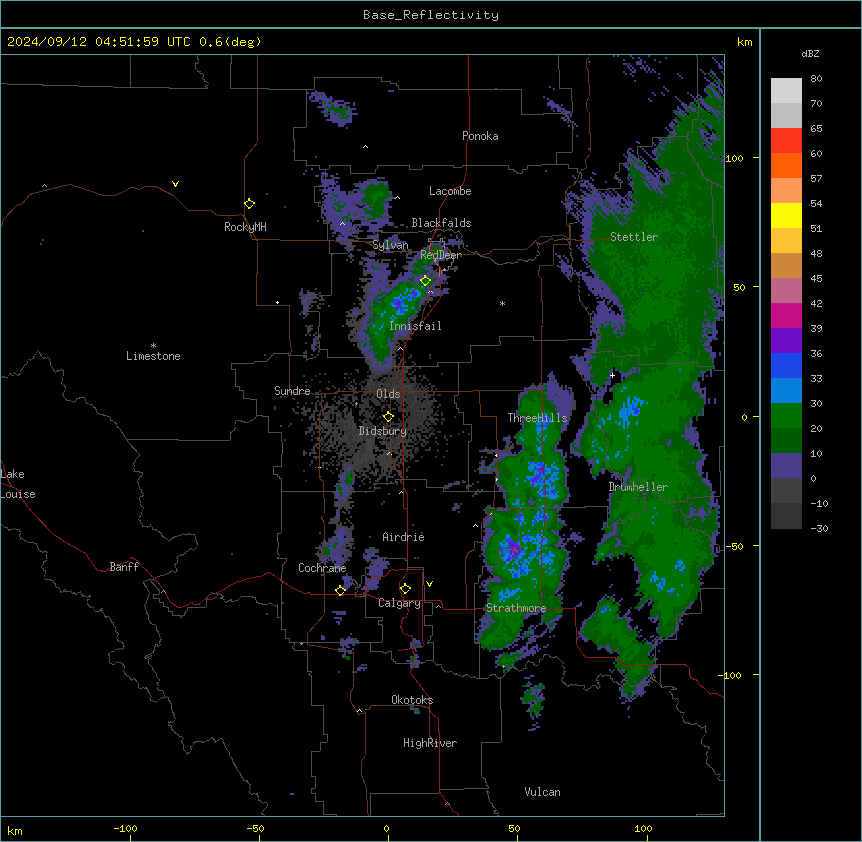The height and width of the screenshot is (842, 862).
Task: Select the 20 dBZ green legend swatch
Action: pos(786,416)
